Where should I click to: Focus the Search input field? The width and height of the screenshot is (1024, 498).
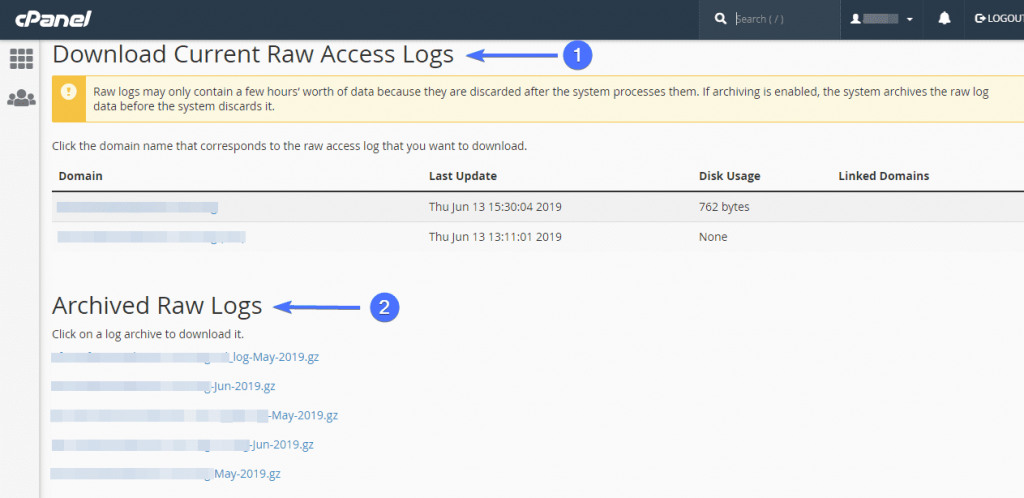tap(784, 19)
